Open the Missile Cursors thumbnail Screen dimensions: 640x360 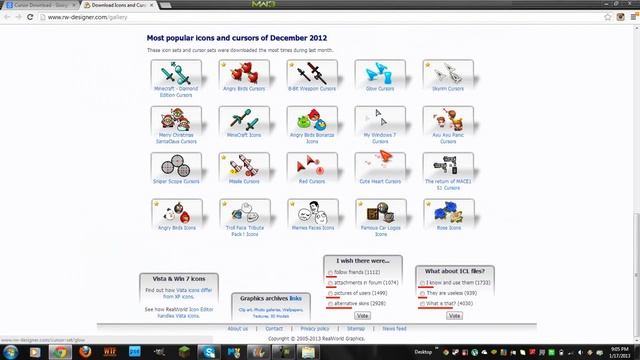(244, 166)
